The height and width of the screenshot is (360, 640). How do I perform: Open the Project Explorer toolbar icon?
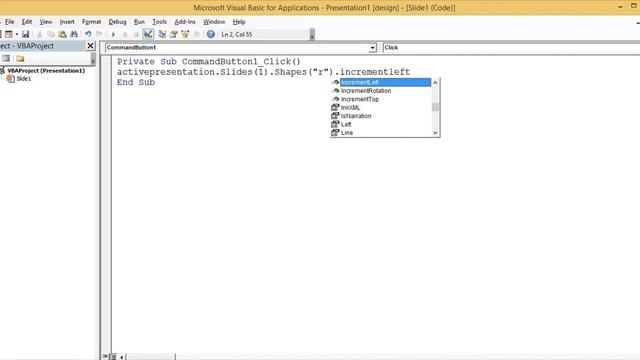[162, 34]
